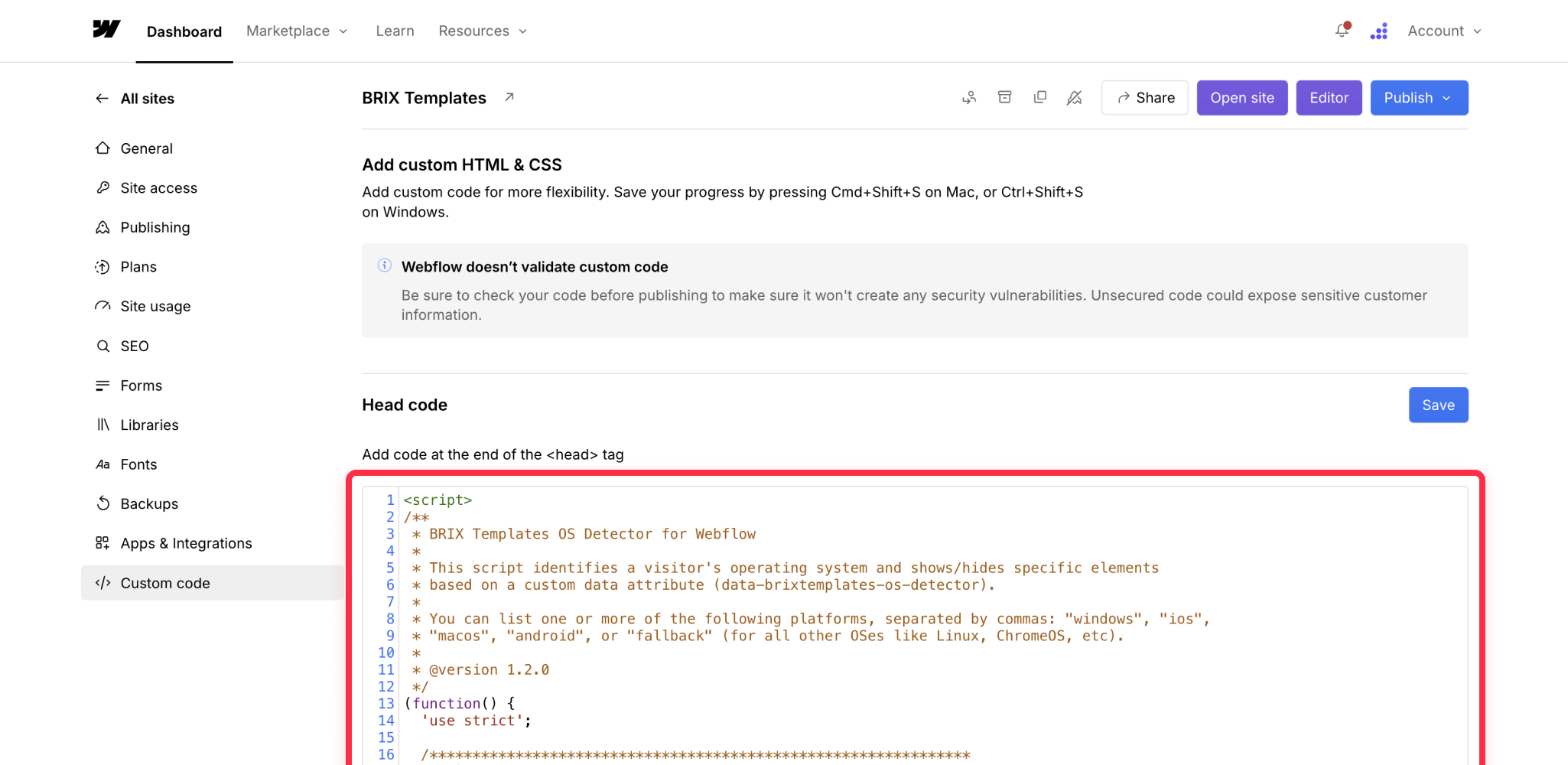
Task: Click the "'use strict';" code line
Action: (x=476, y=721)
